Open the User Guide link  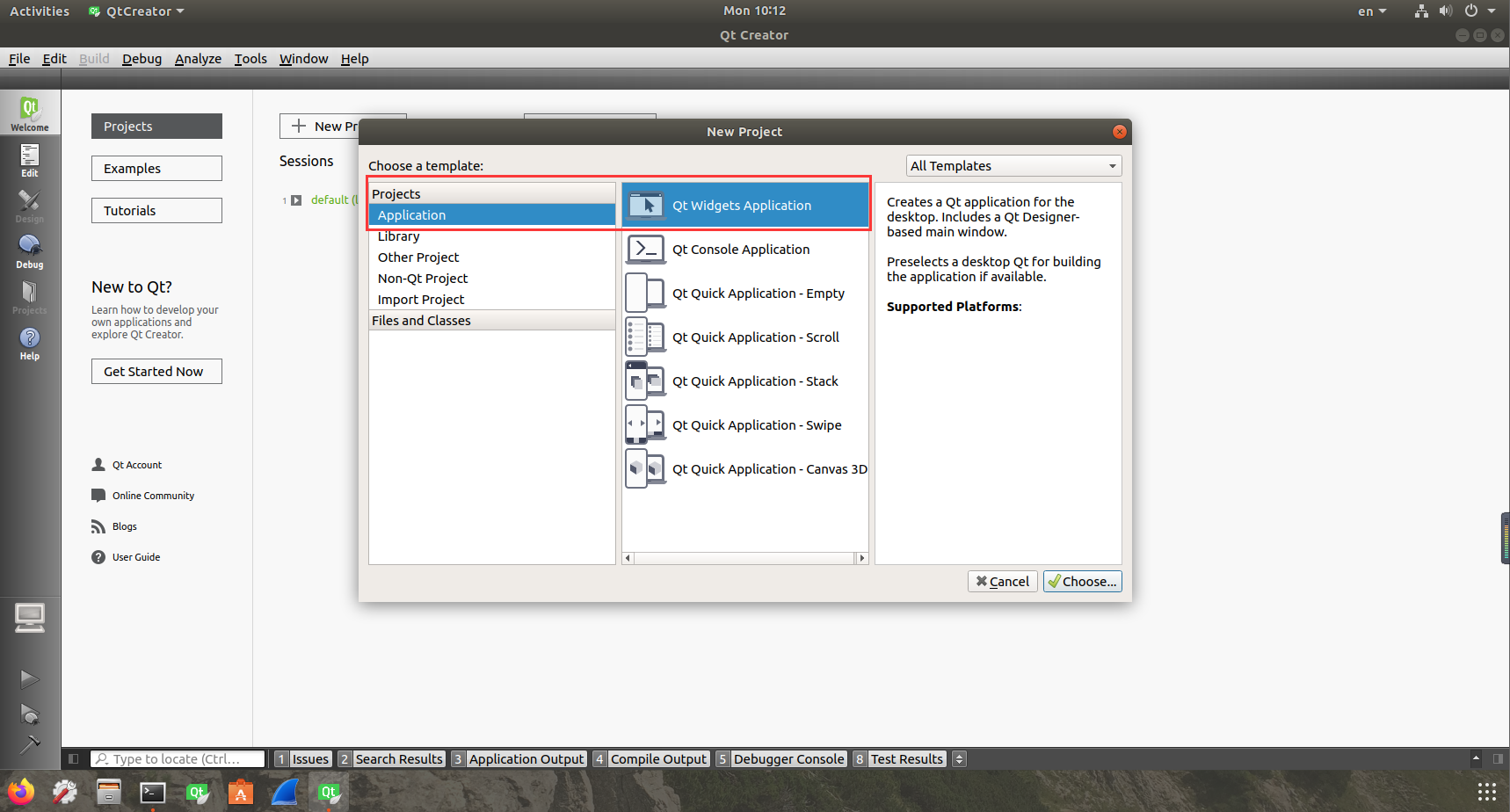pos(127,557)
